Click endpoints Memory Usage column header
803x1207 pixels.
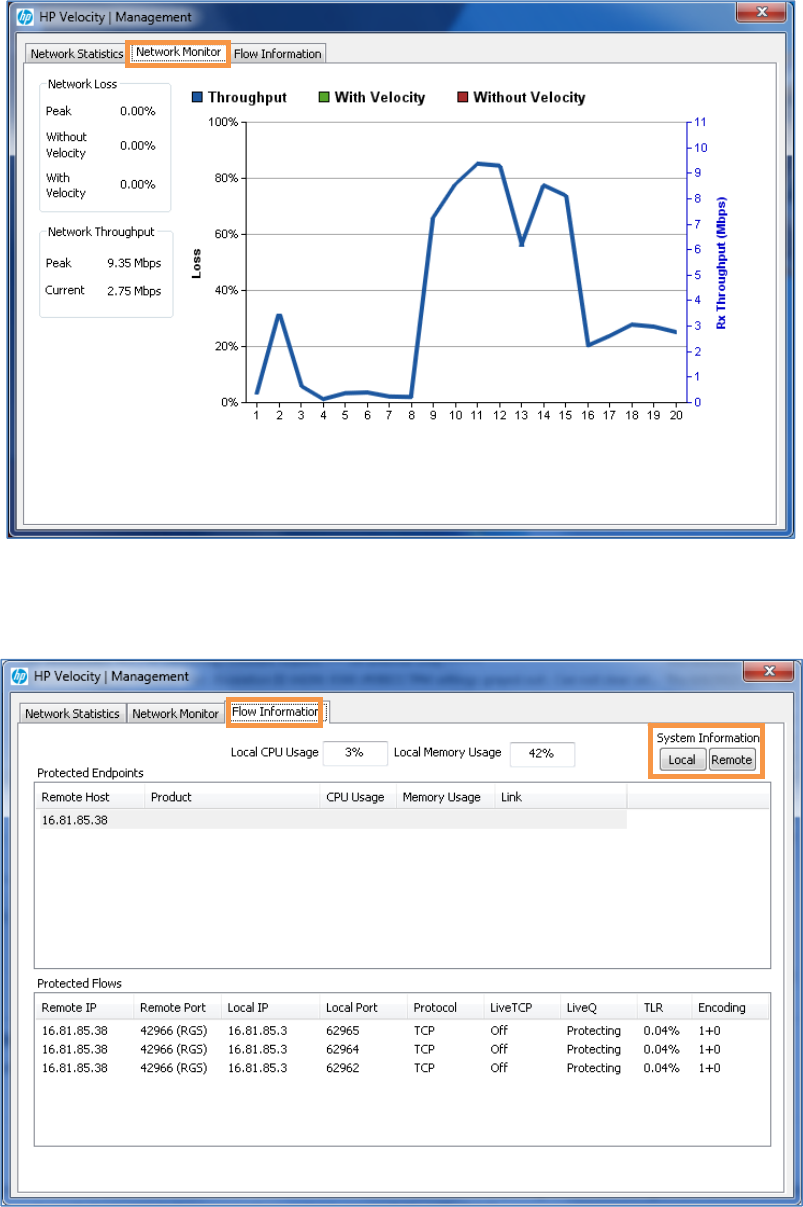[446, 797]
